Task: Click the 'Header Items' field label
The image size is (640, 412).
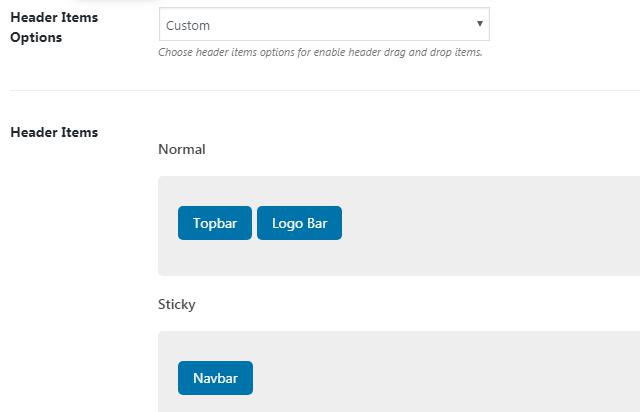Action: (54, 132)
